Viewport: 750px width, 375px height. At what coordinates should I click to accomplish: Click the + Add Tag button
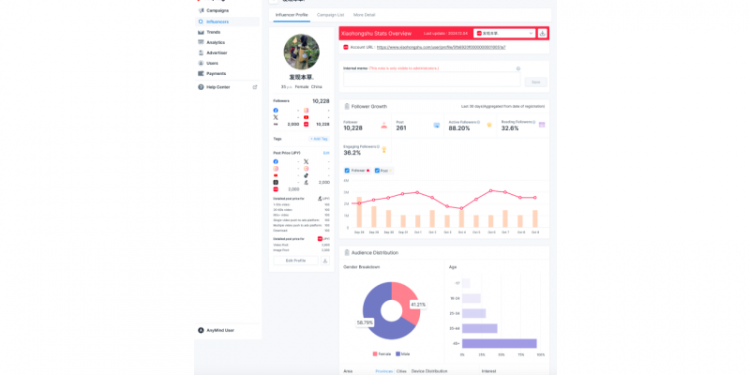pyautogui.click(x=319, y=139)
